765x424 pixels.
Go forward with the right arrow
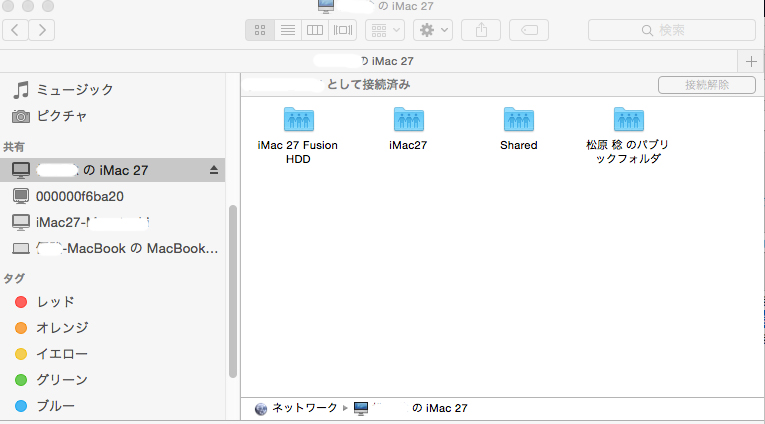[x=43, y=30]
